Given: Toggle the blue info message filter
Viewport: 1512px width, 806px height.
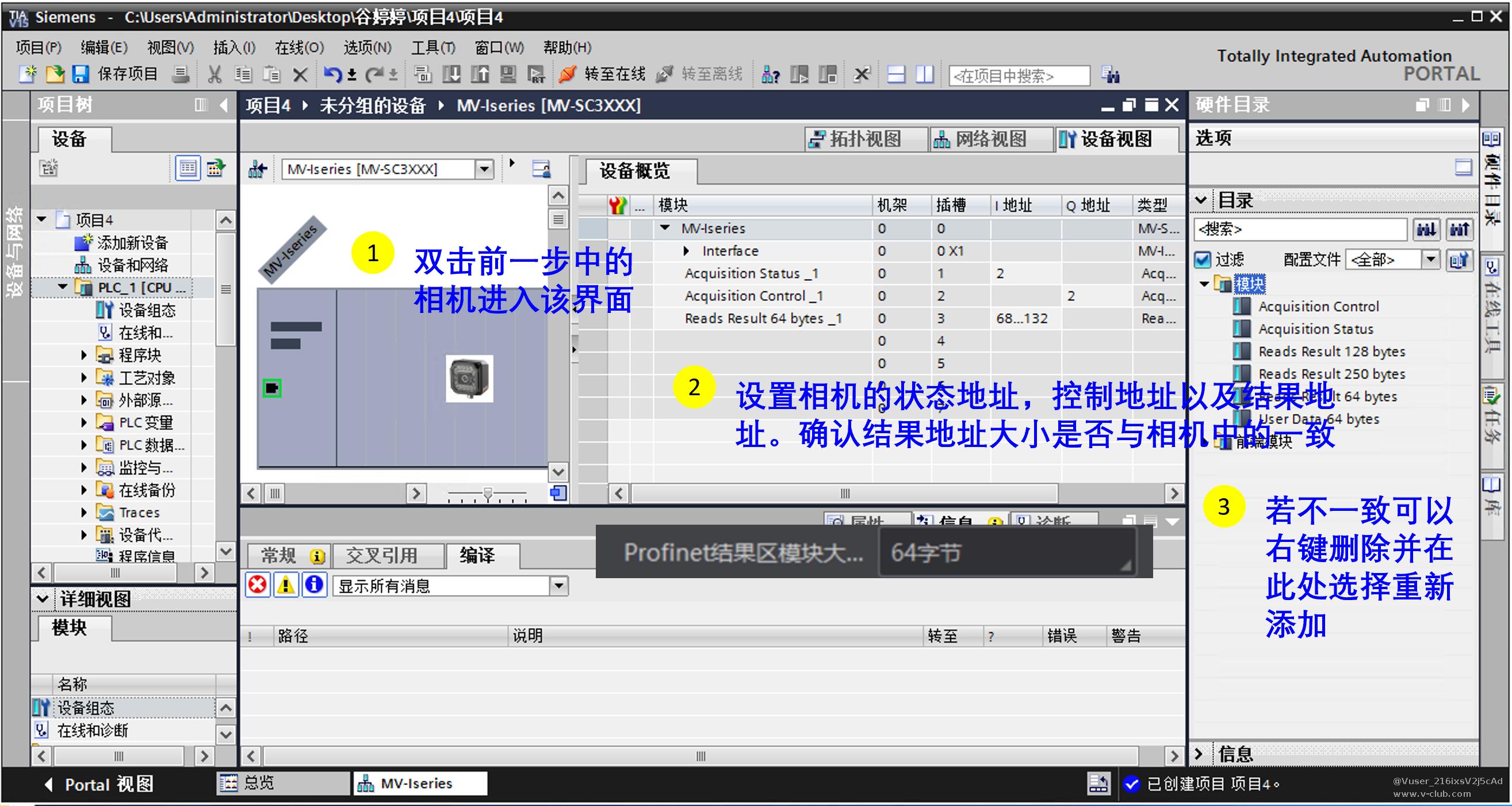Looking at the screenshot, I should point(315,585).
